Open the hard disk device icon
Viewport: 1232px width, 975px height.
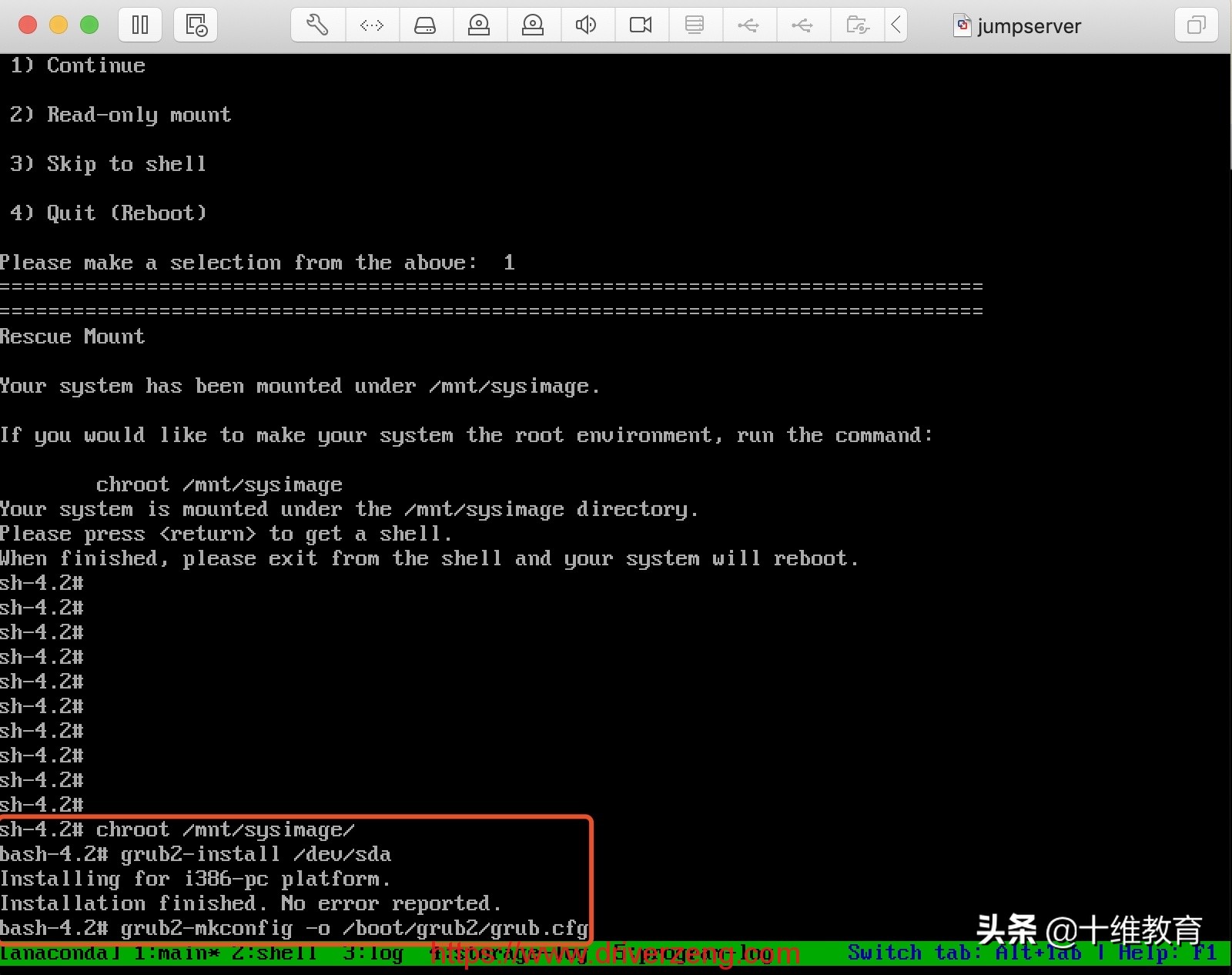coord(426,25)
